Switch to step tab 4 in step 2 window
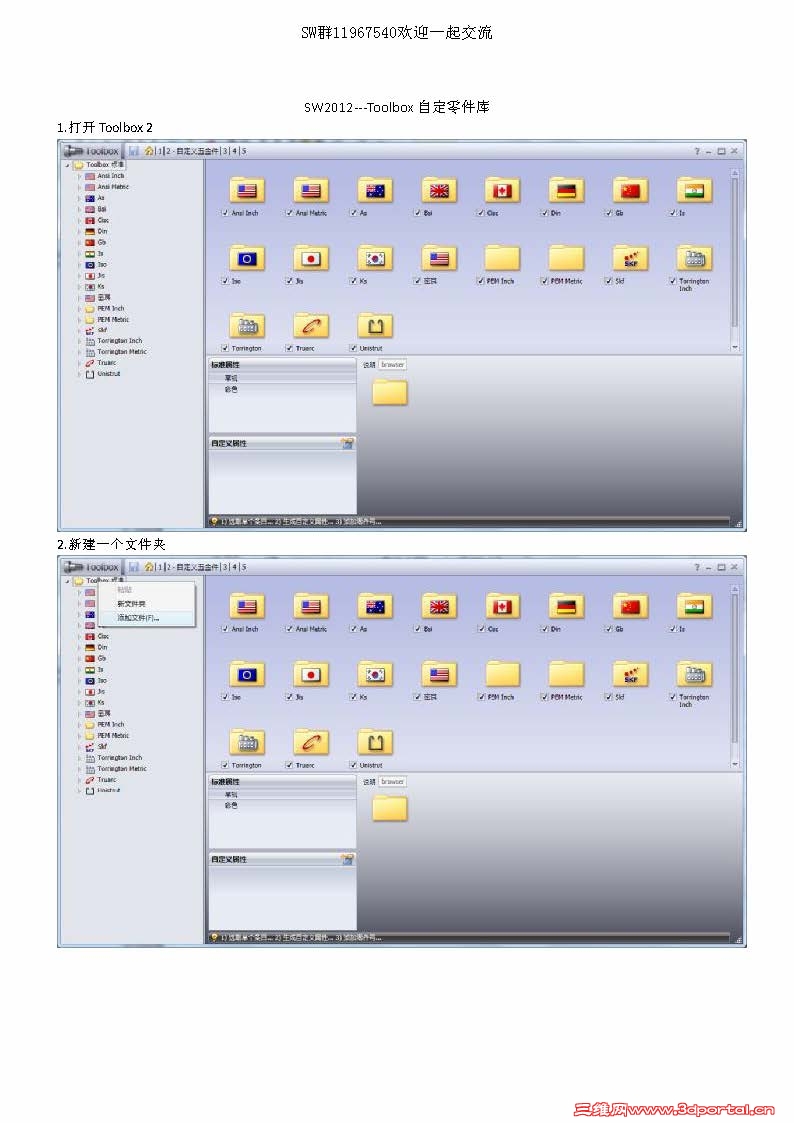This screenshot has width=794, height=1123. [234, 567]
